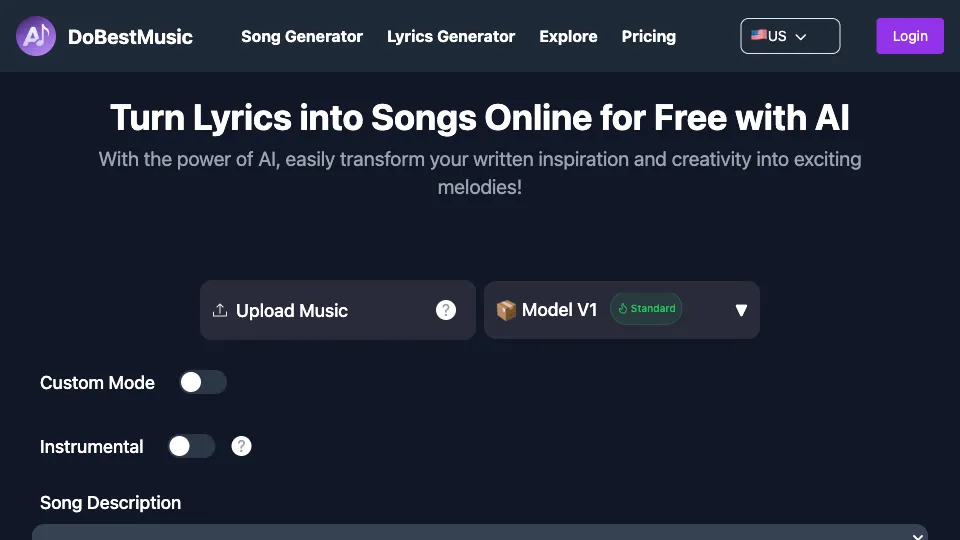The image size is (960, 540).
Task: Open the Song Generator nav item
Action: 302,37
